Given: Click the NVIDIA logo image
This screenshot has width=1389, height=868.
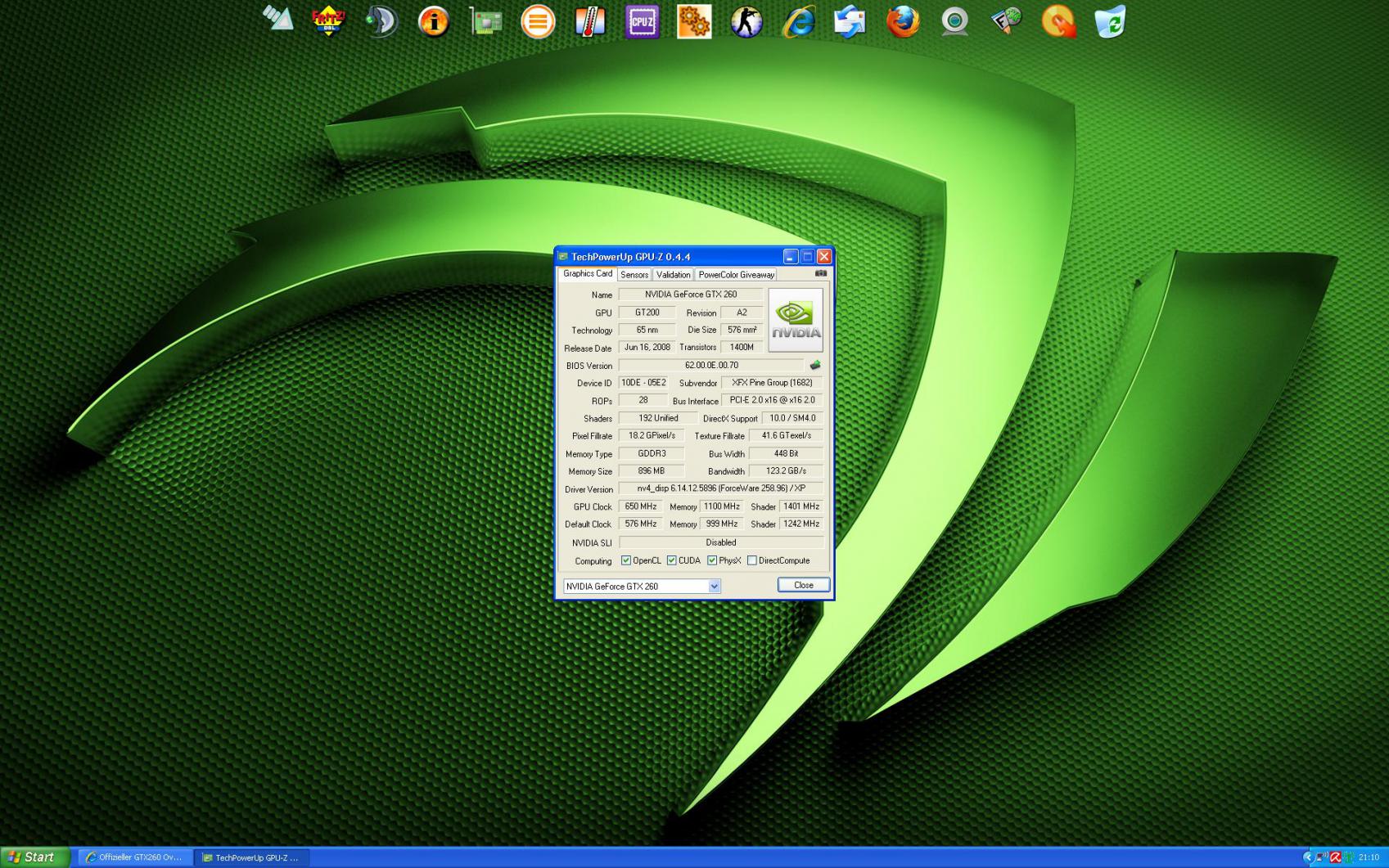Looking at the screenshot, I should [x=795, y=320].
